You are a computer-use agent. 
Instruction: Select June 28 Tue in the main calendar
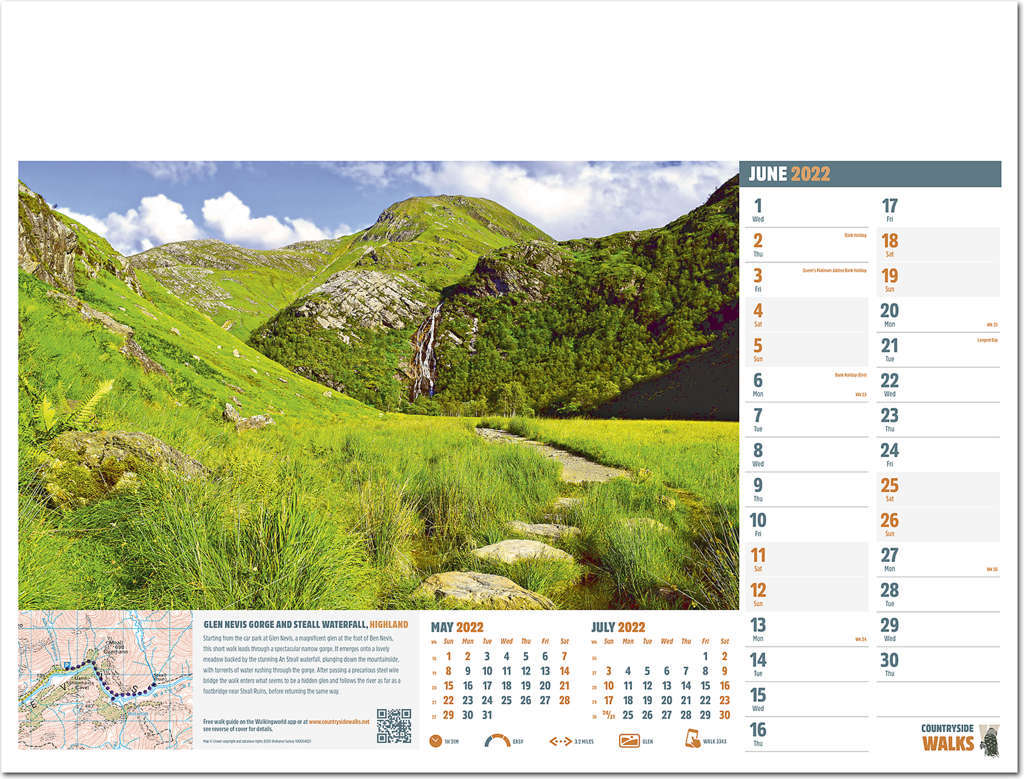(938, 594)
